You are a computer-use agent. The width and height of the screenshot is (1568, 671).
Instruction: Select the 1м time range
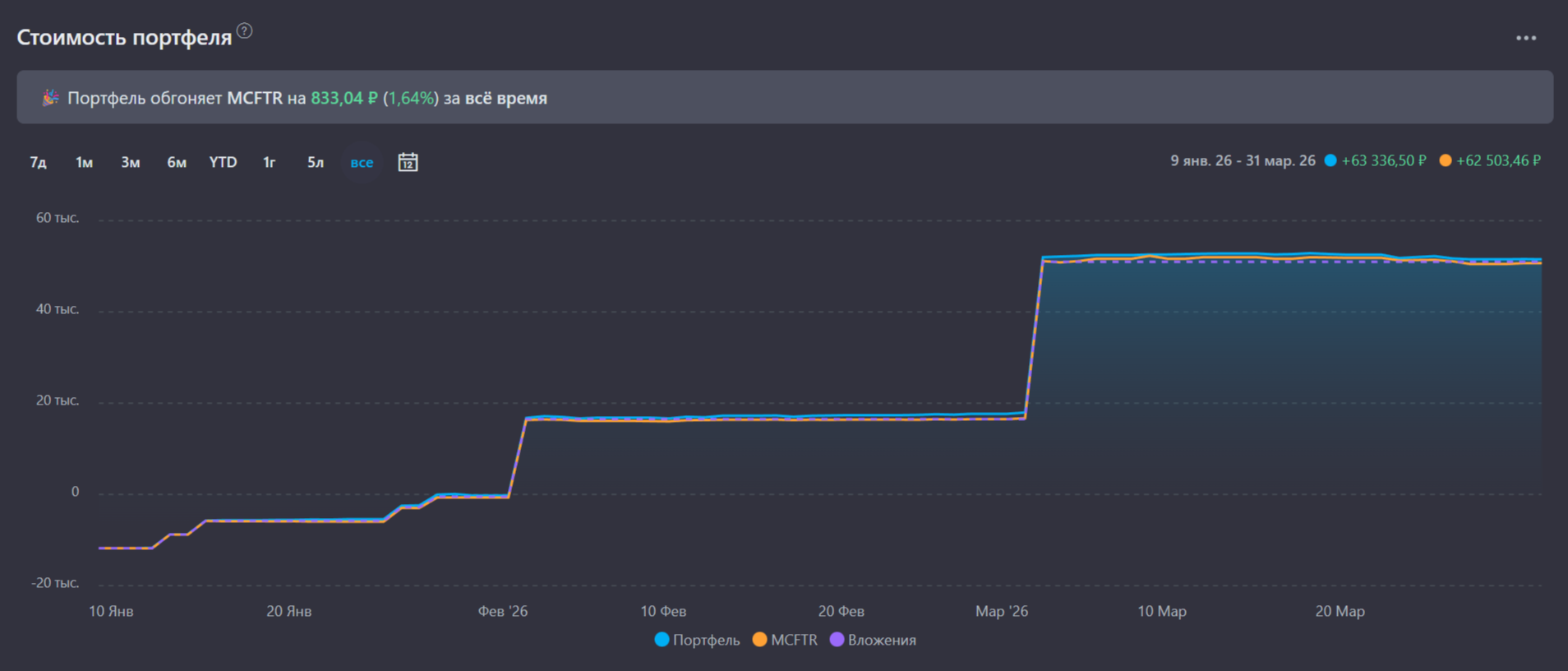tap(84, 162)
